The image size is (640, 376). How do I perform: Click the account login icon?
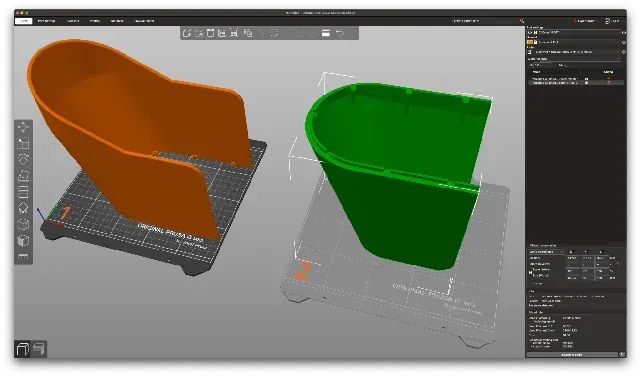pyautogui.click(x=607, y=21)
